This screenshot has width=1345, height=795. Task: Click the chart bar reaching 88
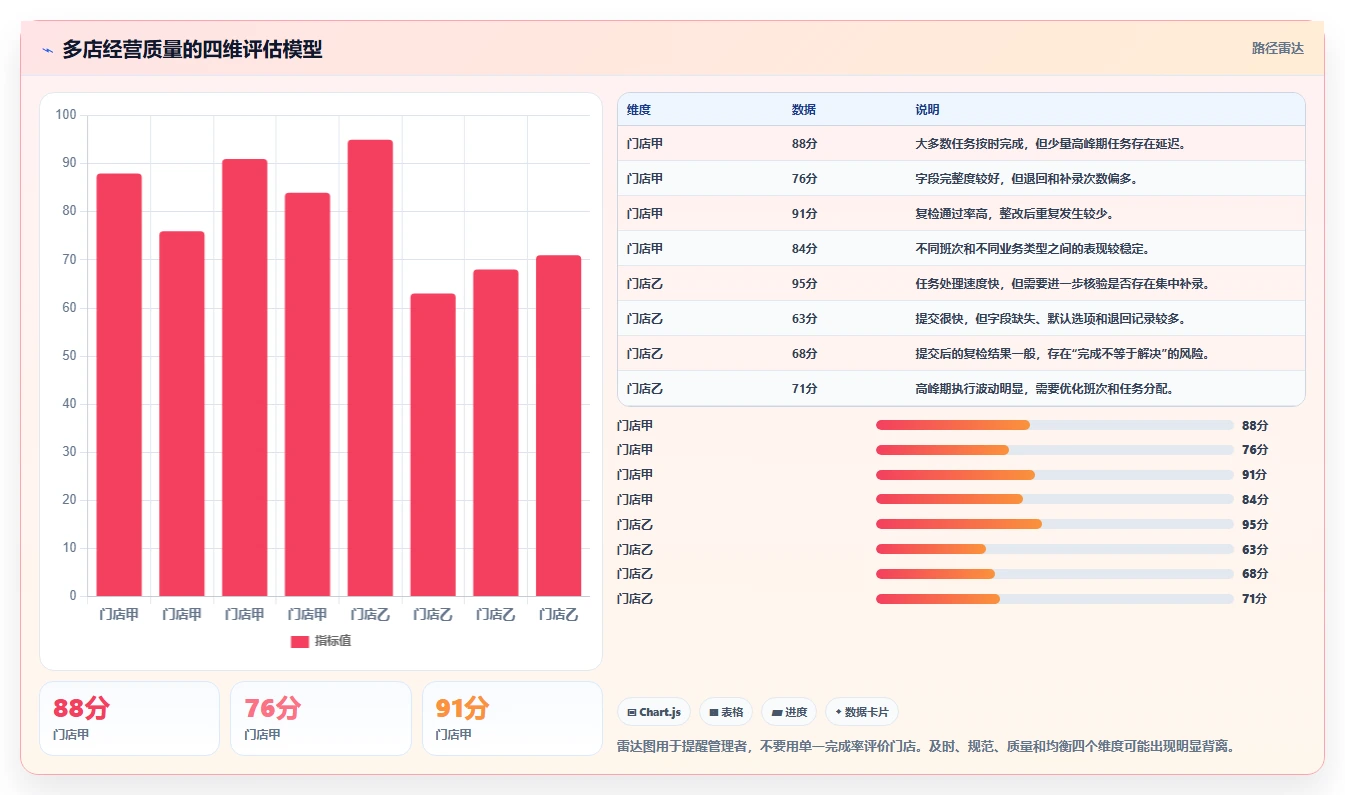119,385
